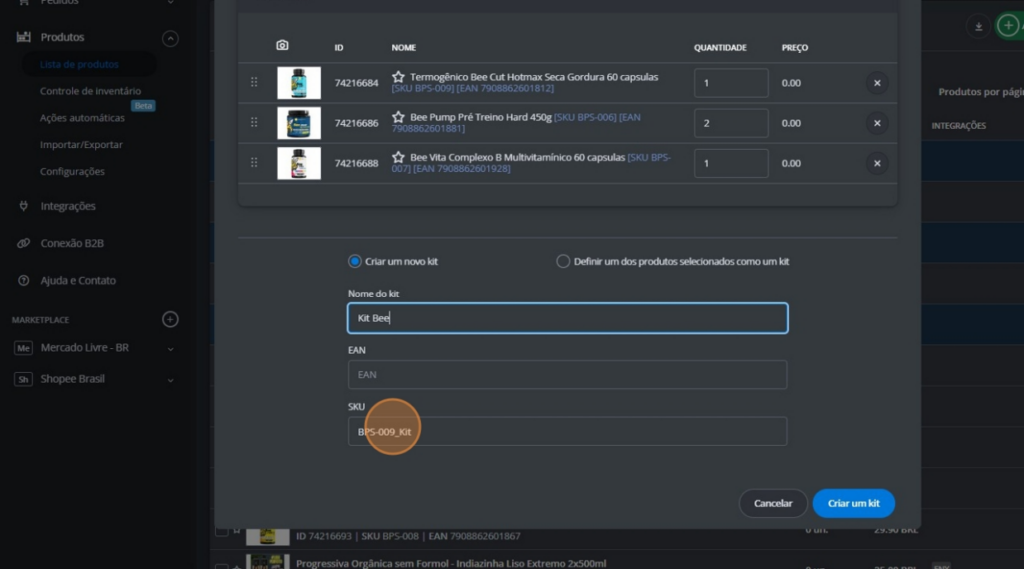Edit quantity for Bee Vita Complexo B

[731, 163]
